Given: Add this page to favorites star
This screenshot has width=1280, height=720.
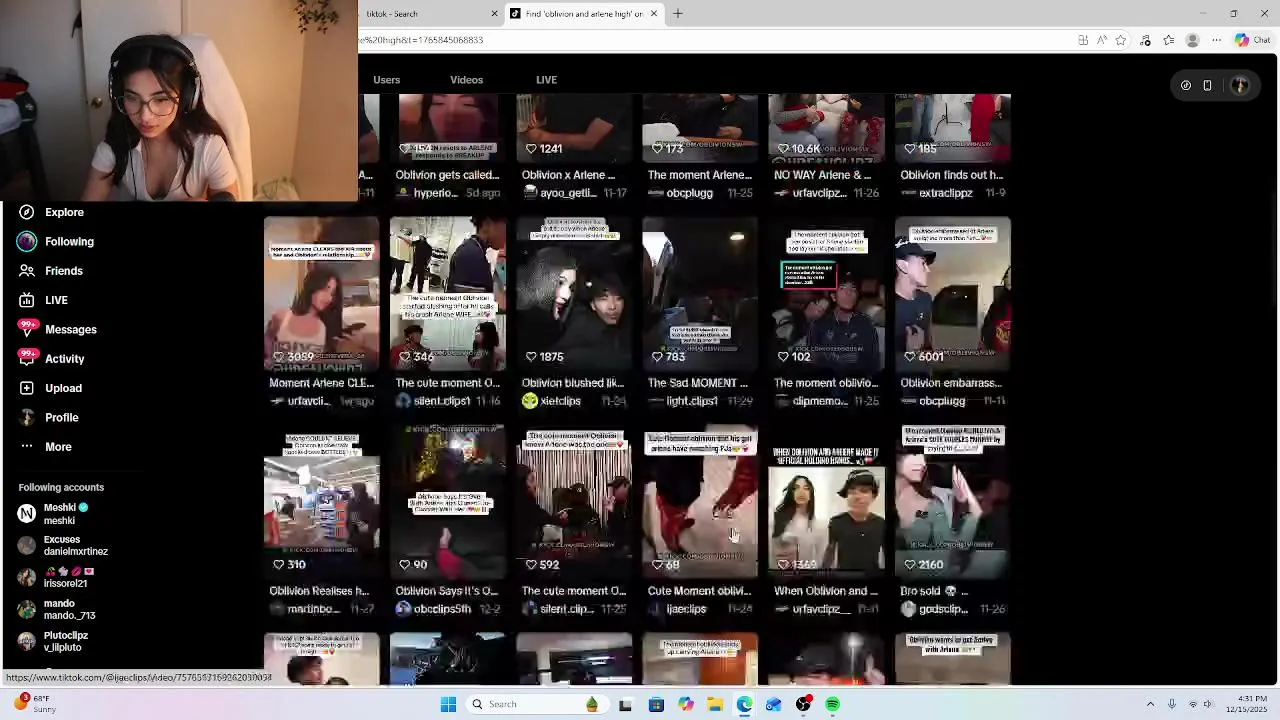Looking at the screenshot, I should point(1121,40).
